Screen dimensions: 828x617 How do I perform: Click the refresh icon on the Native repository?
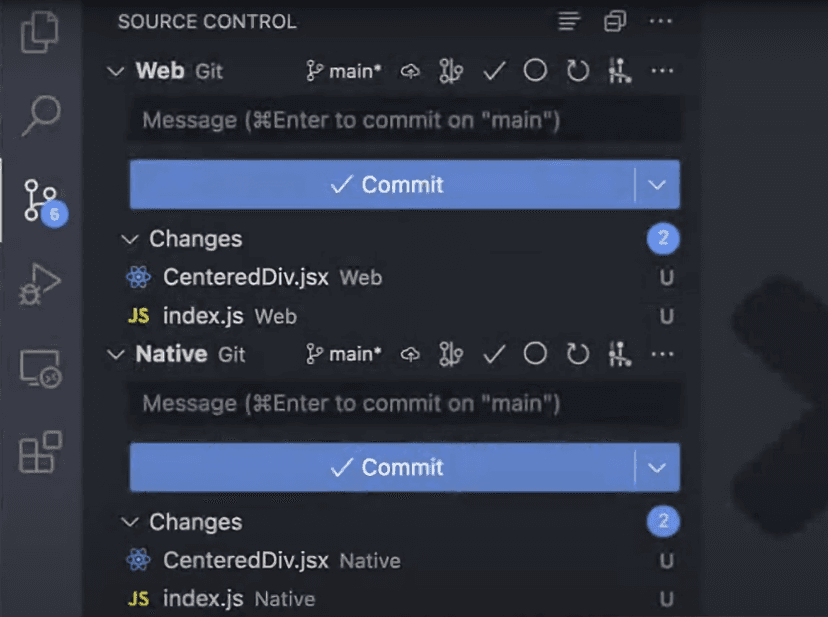coord(577,354)
